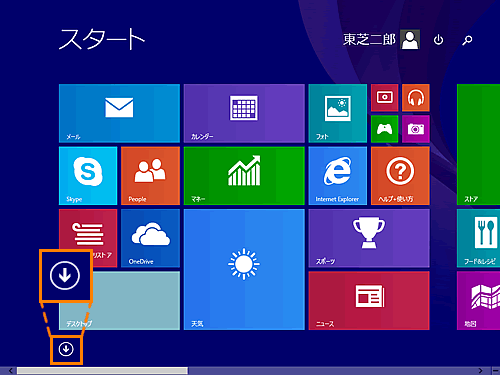This screenshot has width=500, height=375.
Task: Open the Xbox Games controller tile
Action: click(x=384, y=129)
